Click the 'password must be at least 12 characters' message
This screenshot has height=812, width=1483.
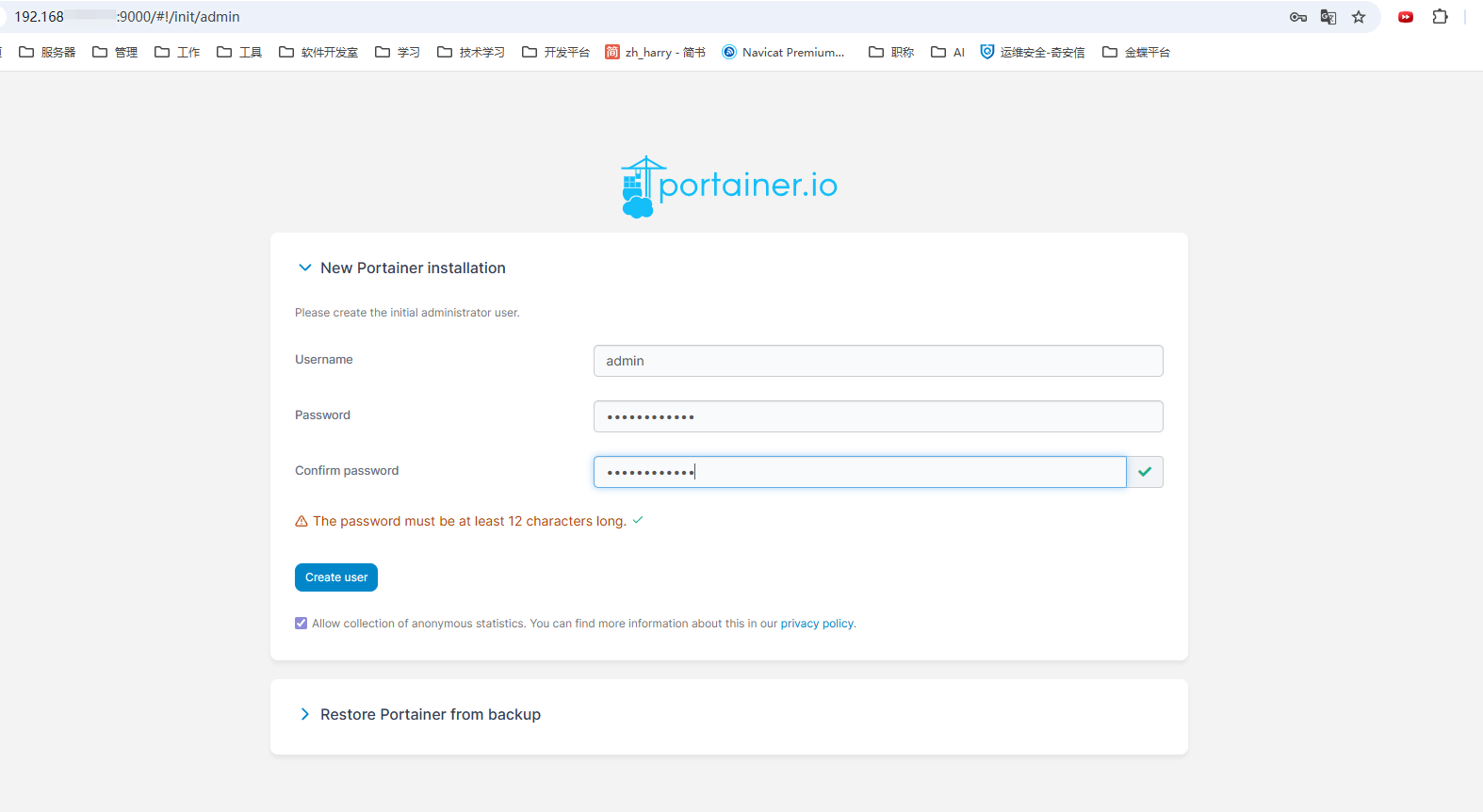click(x=469, y=521)
